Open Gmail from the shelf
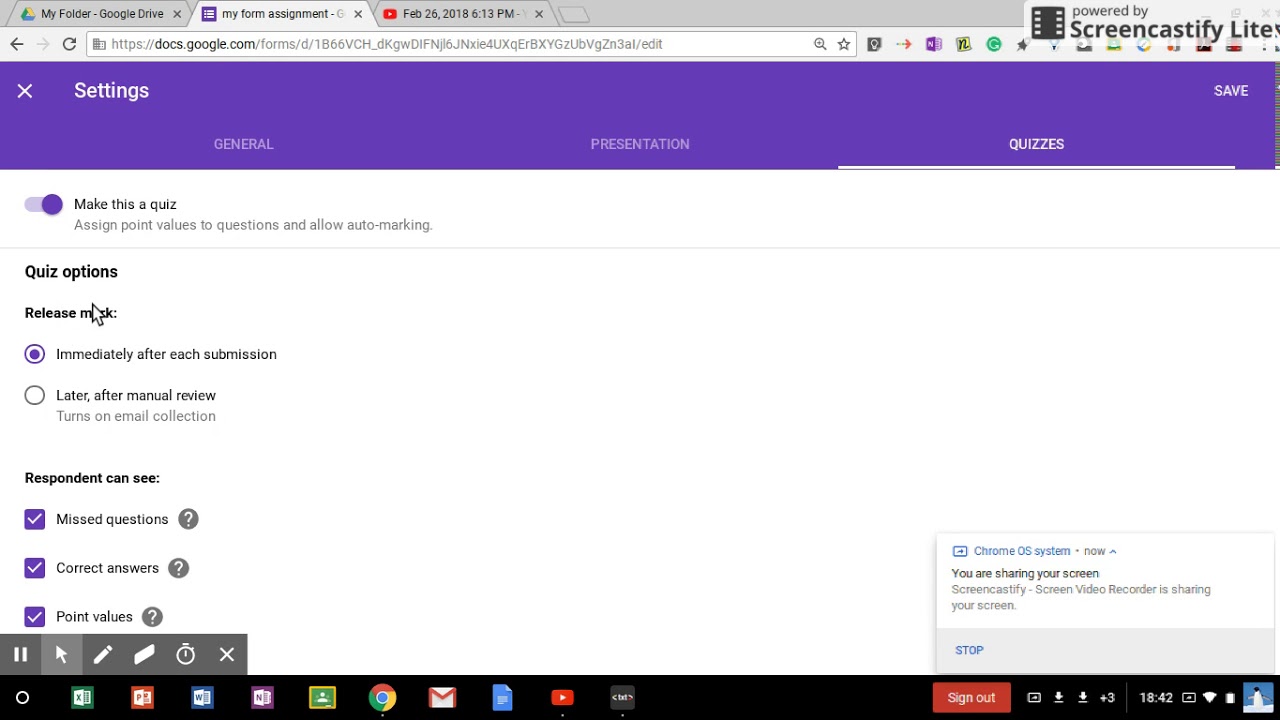The height and width of the screenshot is (720, 1280). (442, 698)
